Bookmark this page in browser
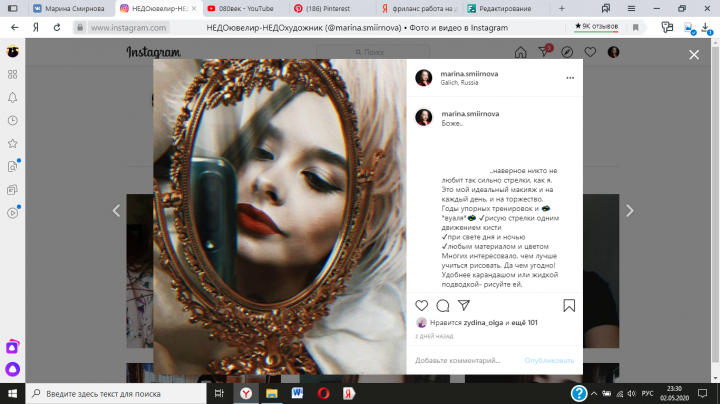720x404 pixels. click(636, 28)
